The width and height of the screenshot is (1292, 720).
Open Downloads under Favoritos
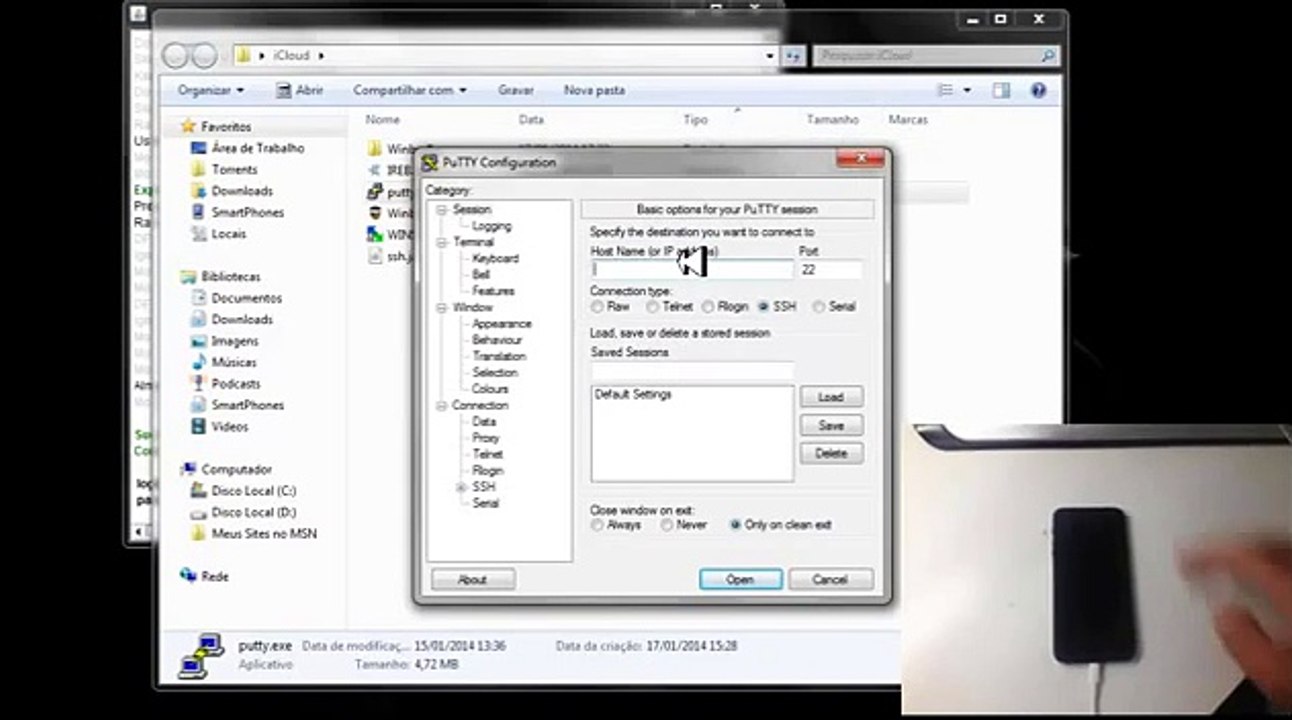[242, 191]
